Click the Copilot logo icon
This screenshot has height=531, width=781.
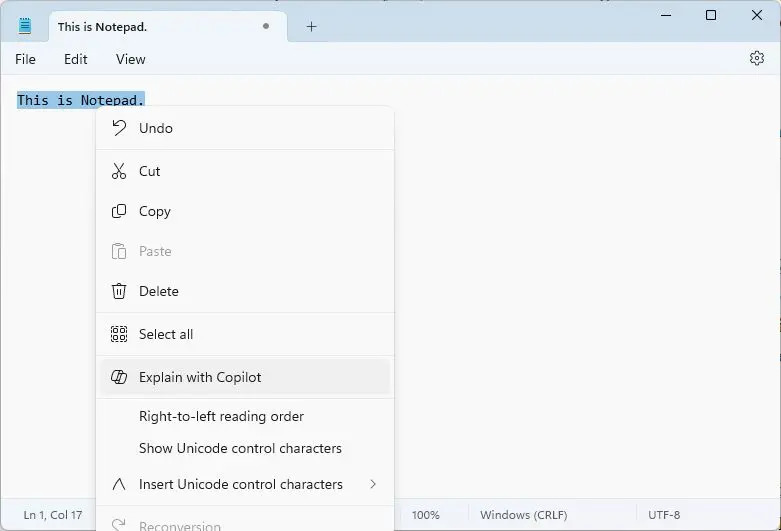(119, 377)
